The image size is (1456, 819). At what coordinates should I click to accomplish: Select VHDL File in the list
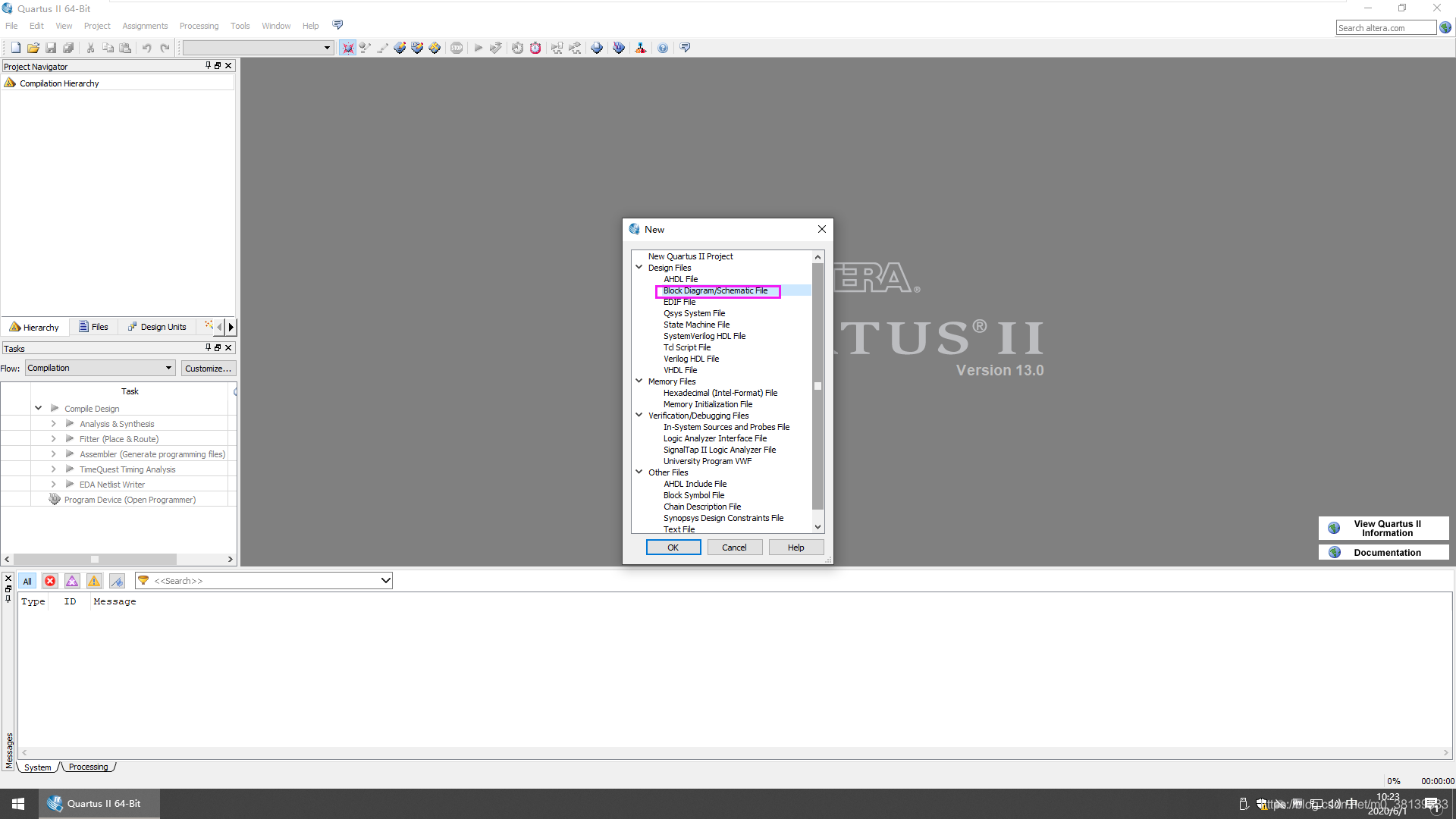680,370
